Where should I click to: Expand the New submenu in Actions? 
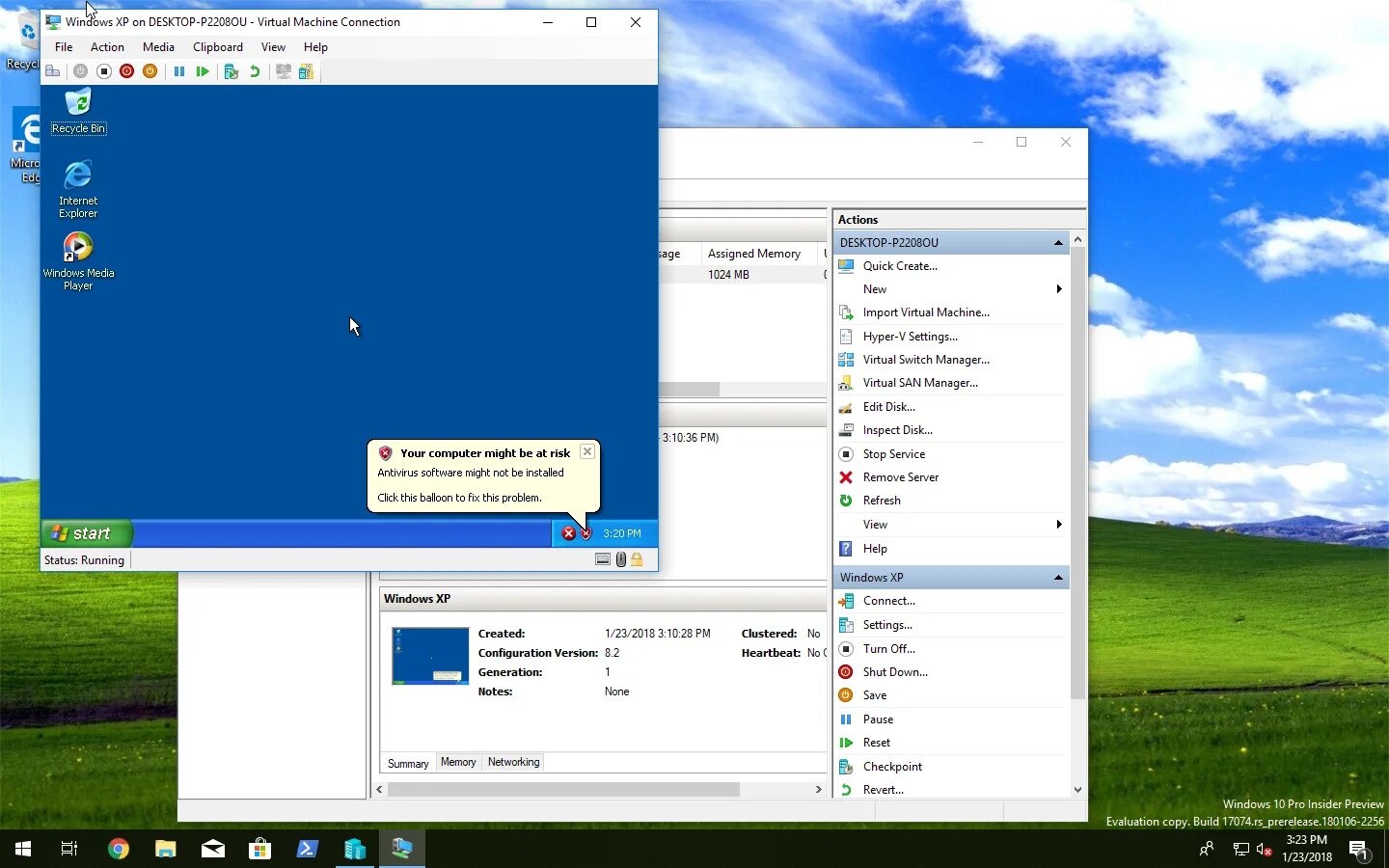coord(1059,289)
